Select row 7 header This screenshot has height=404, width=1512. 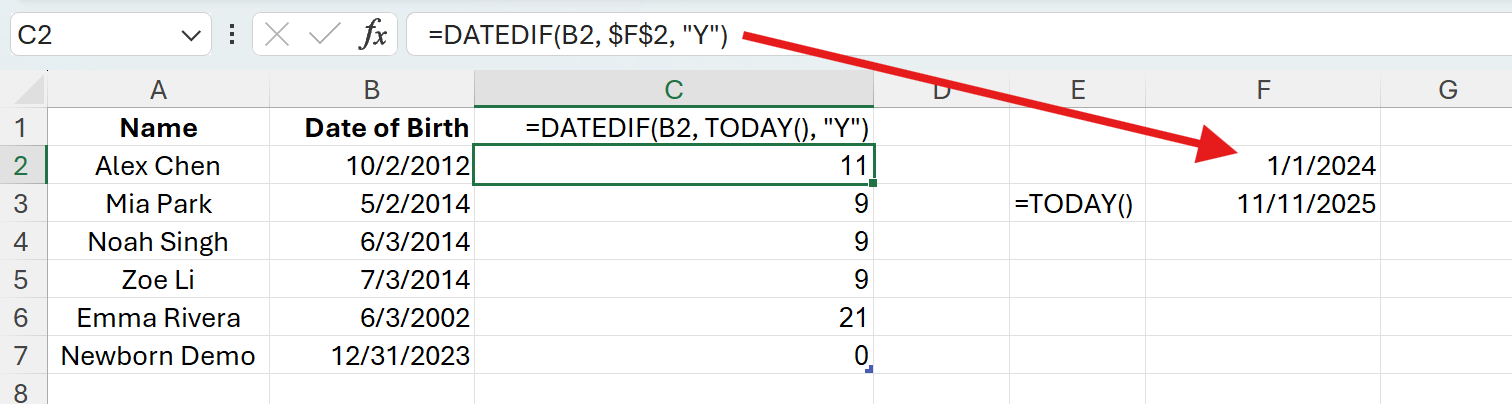(24, 356)
